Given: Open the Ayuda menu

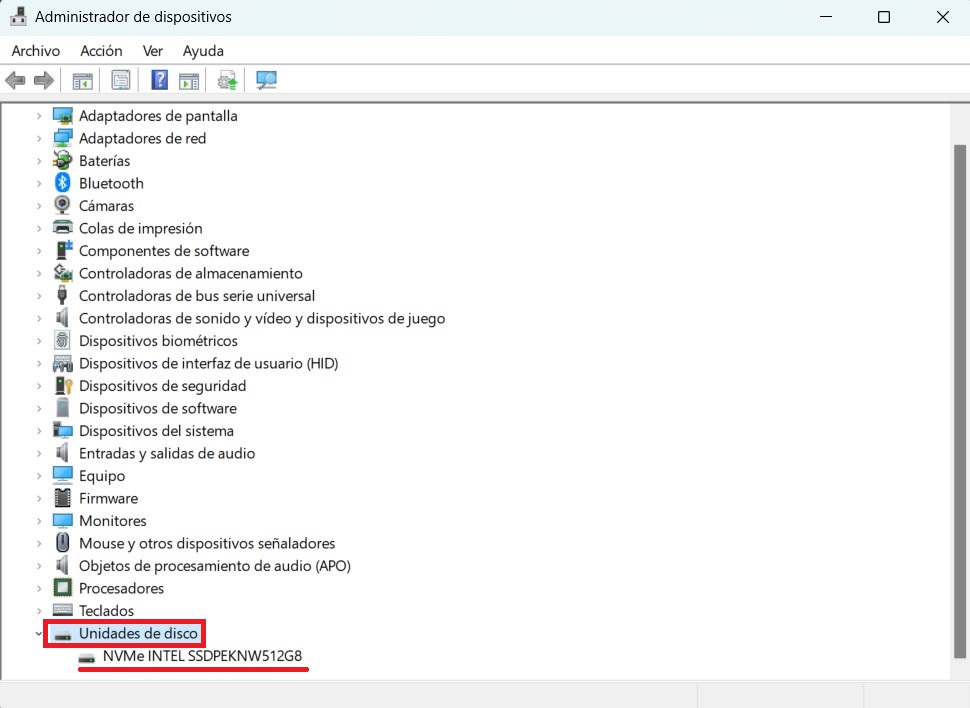Looking at the screenshot, I should coord(203,51).
